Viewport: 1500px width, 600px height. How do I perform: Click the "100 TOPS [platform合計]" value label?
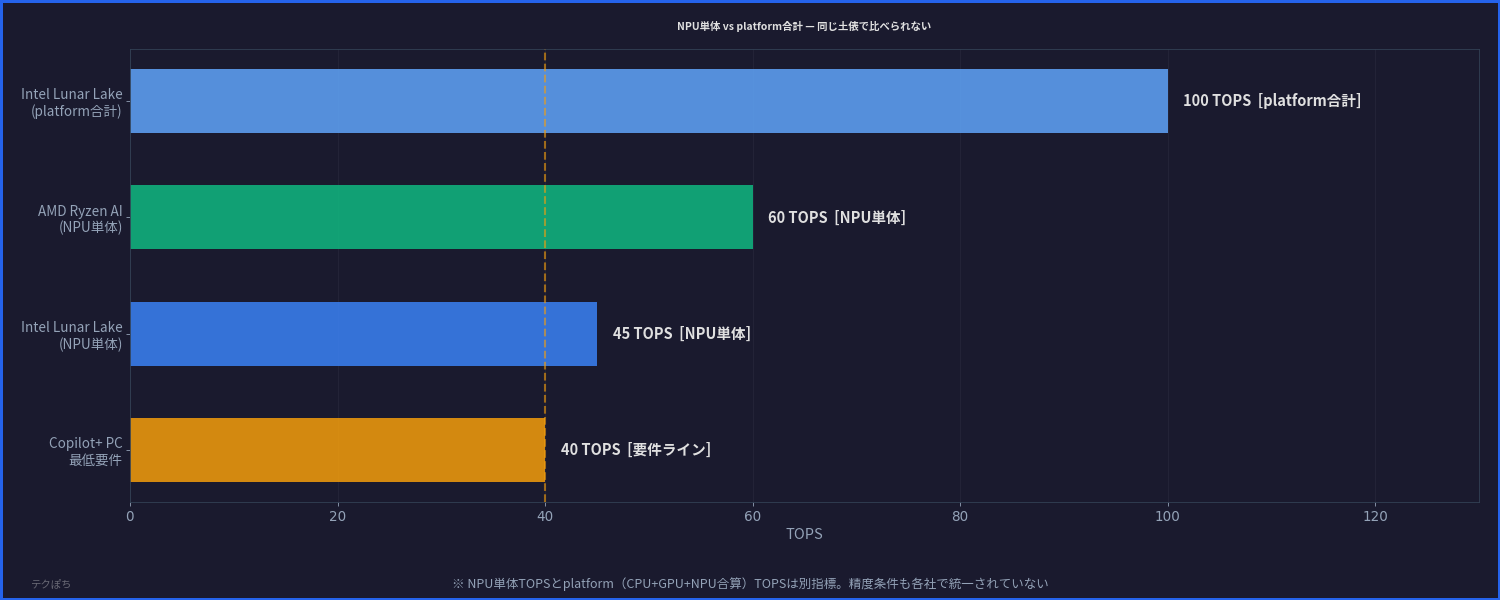1272,101
